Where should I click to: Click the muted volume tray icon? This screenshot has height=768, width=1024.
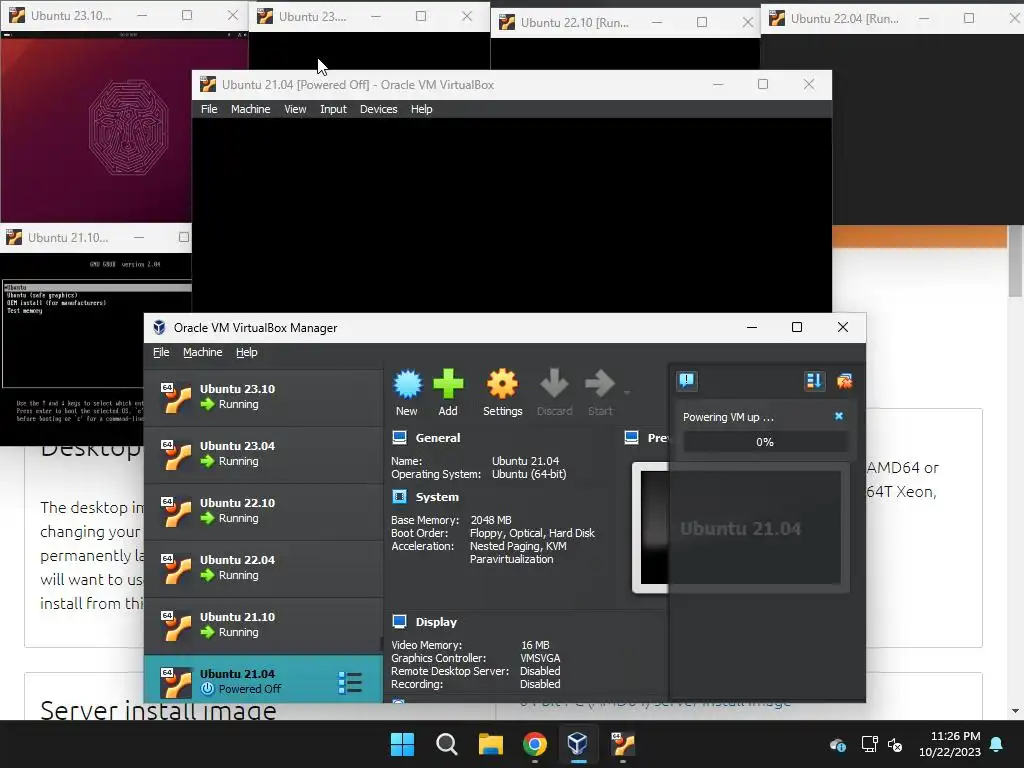tap(895, 744)
